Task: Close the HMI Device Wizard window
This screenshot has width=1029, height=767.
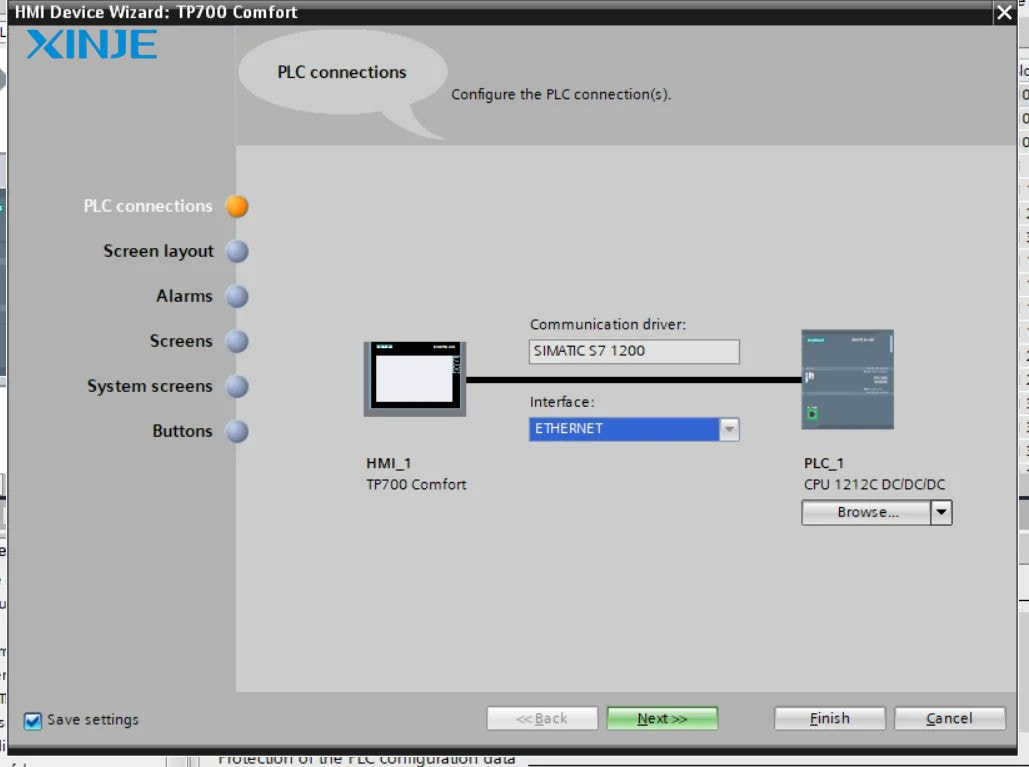Action: [1004, 12]
